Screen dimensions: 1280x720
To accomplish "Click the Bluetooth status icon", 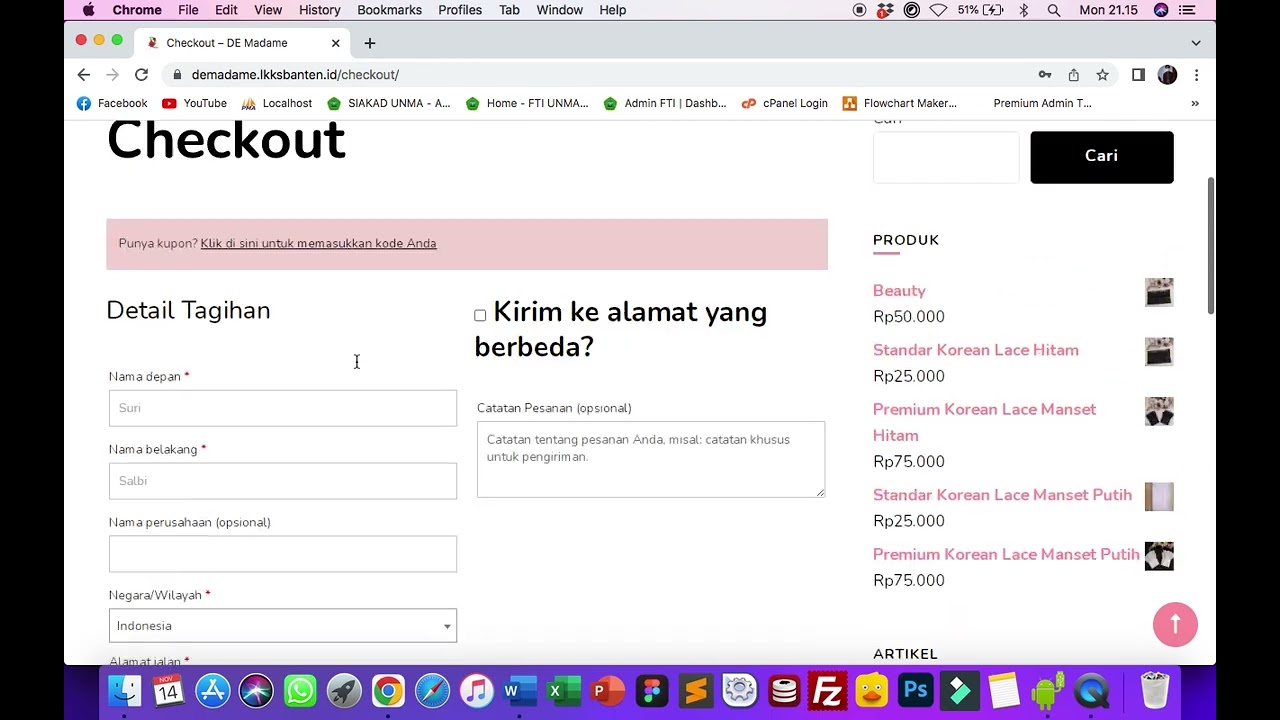I will [1024, 10].
